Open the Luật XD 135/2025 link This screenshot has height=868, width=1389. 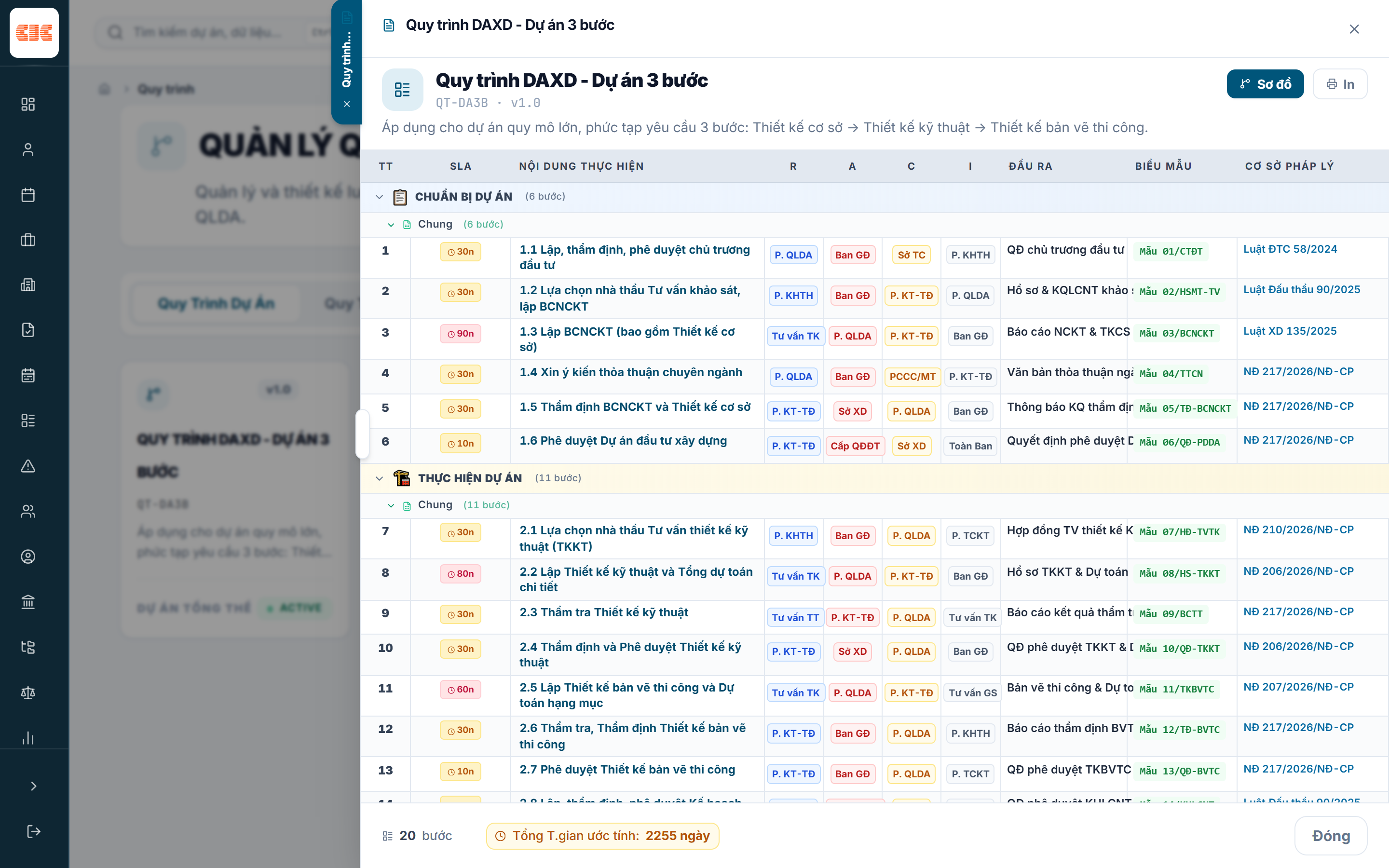[x=1290, y=331]
